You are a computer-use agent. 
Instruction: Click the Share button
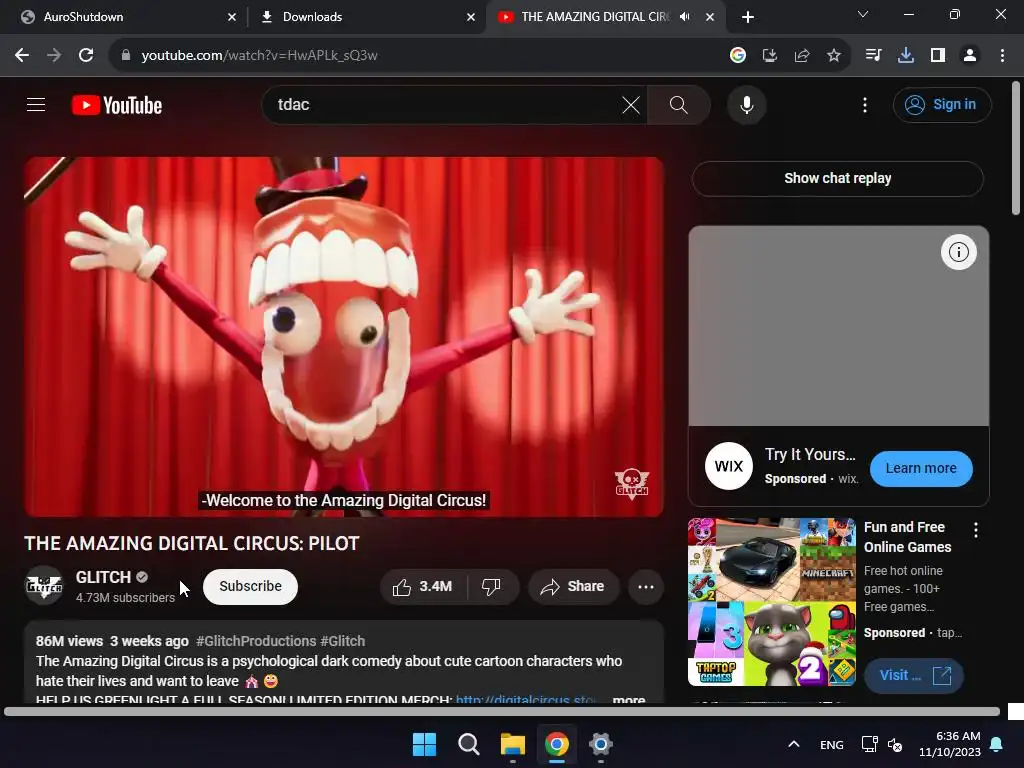[x=573, y=586]
